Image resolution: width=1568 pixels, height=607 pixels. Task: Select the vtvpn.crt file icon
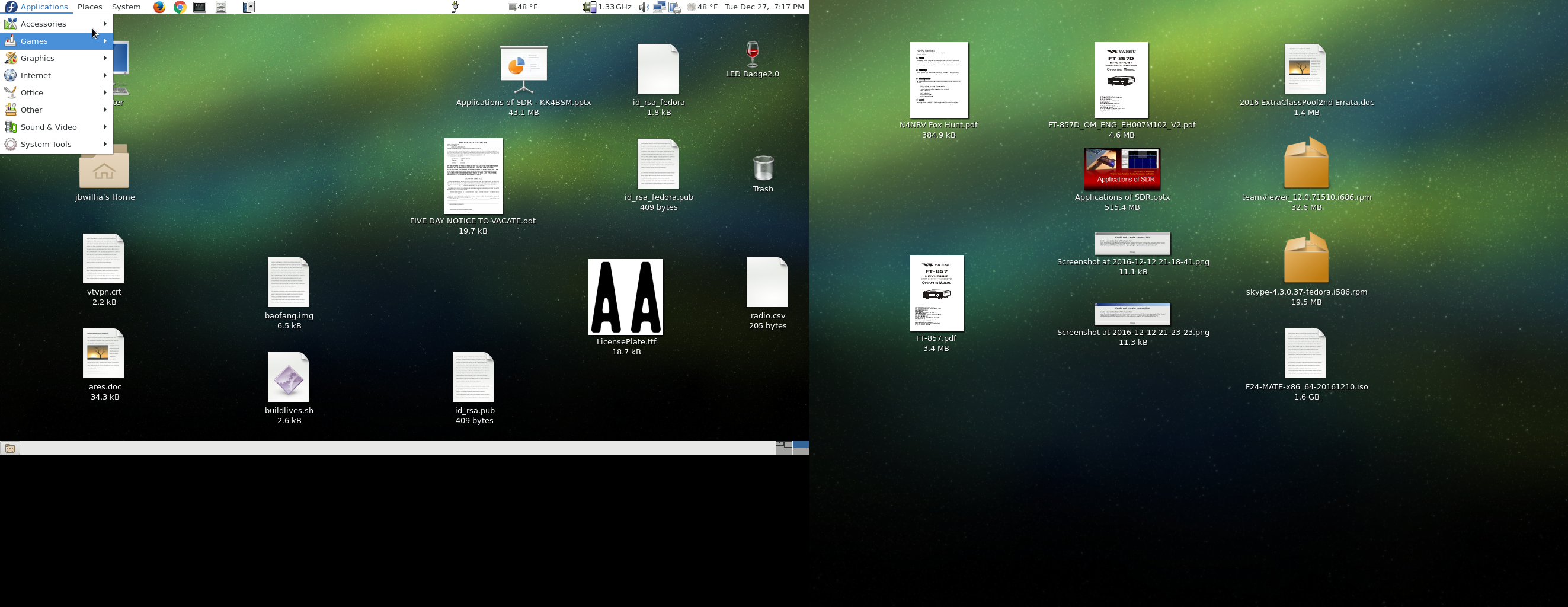click(104, 259)
